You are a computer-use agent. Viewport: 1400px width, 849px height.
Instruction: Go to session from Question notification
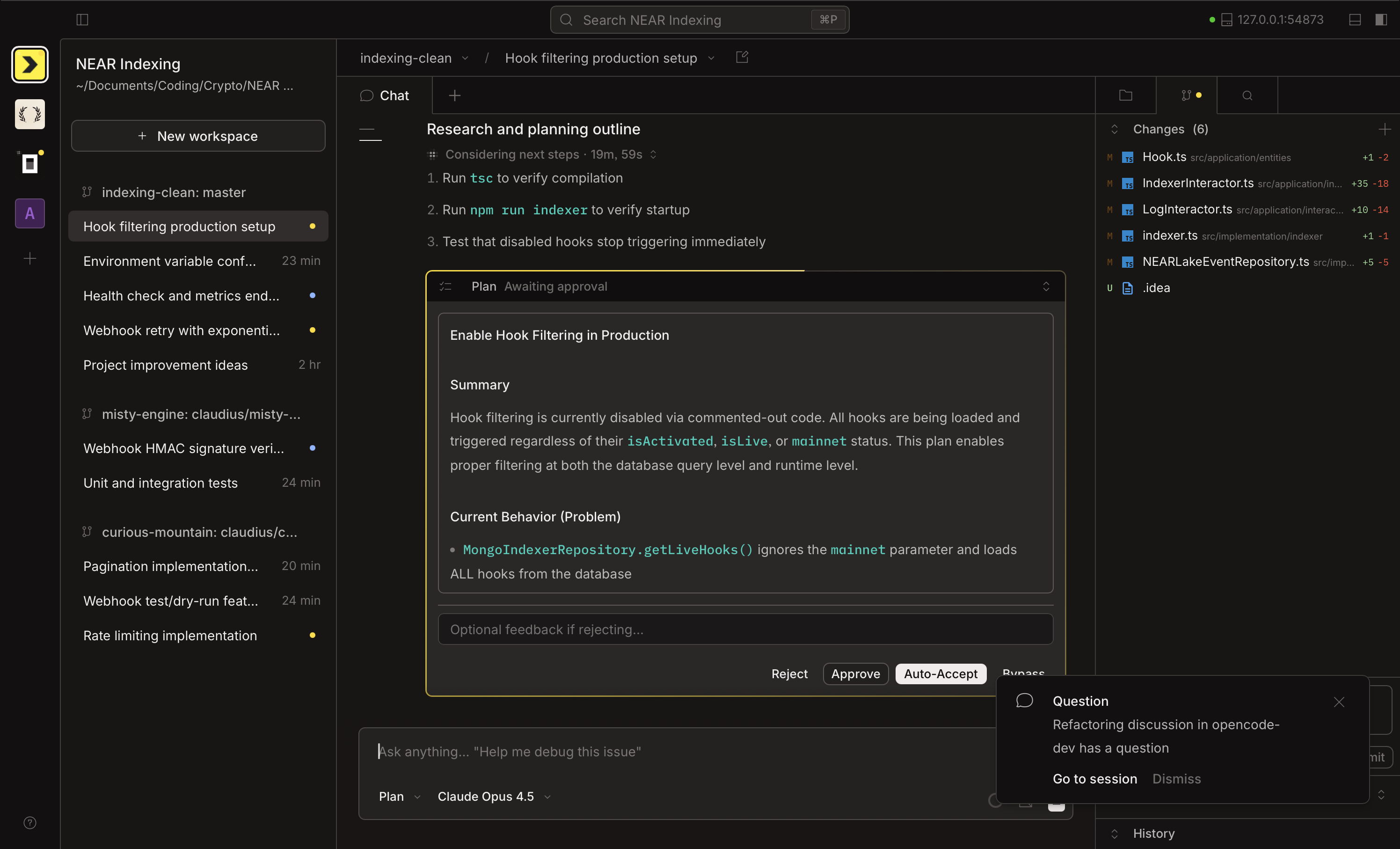(x=1095, y=779)
